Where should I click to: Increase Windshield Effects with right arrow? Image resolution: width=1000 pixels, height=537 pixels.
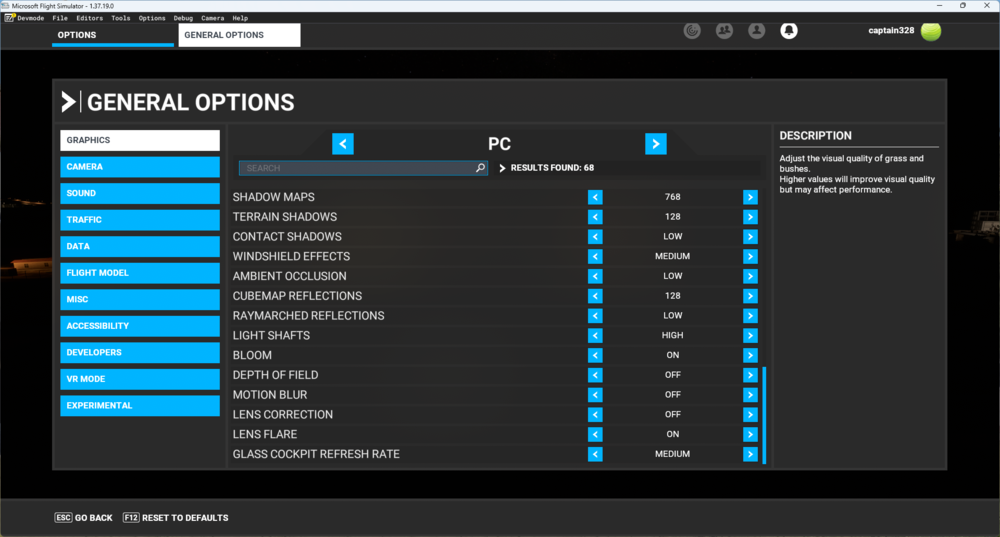click(750, 256)
